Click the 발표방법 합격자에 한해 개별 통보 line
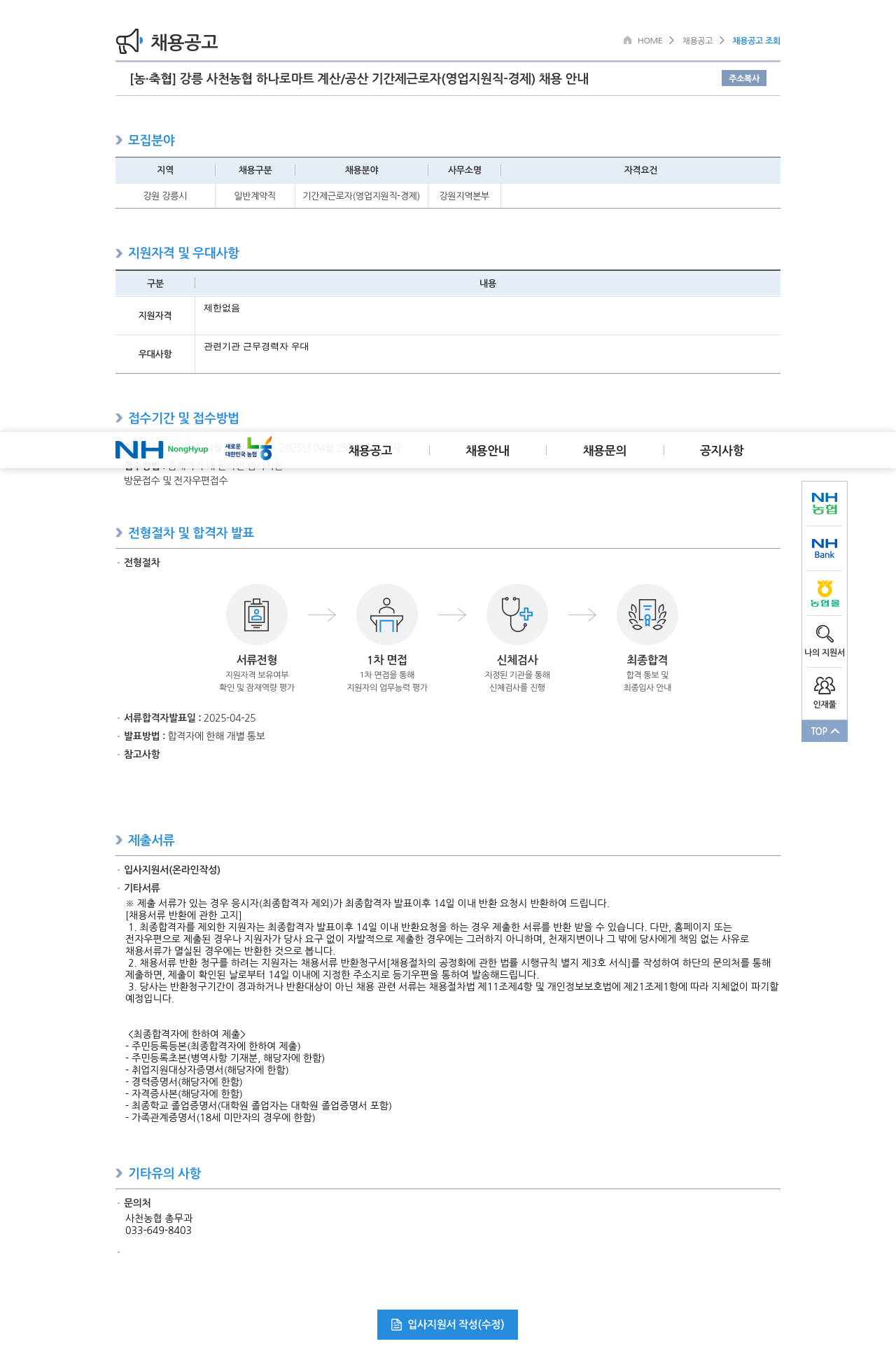 [x=195, y=736]
